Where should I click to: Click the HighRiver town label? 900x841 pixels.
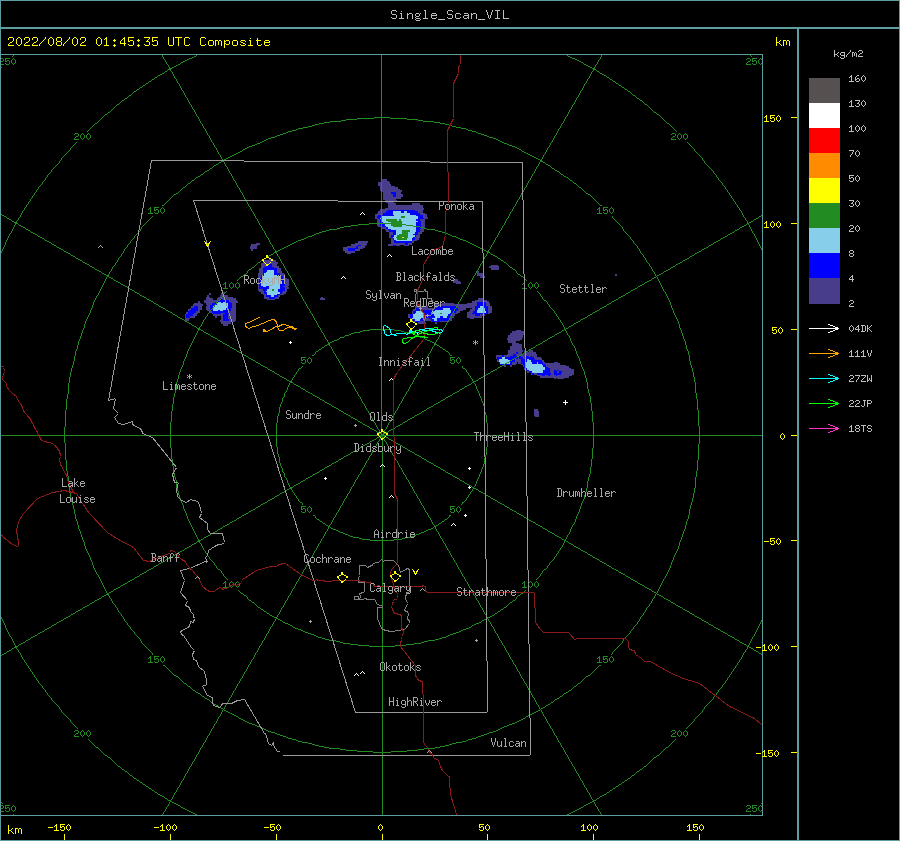pyautogui.click(x=415, y=702)
